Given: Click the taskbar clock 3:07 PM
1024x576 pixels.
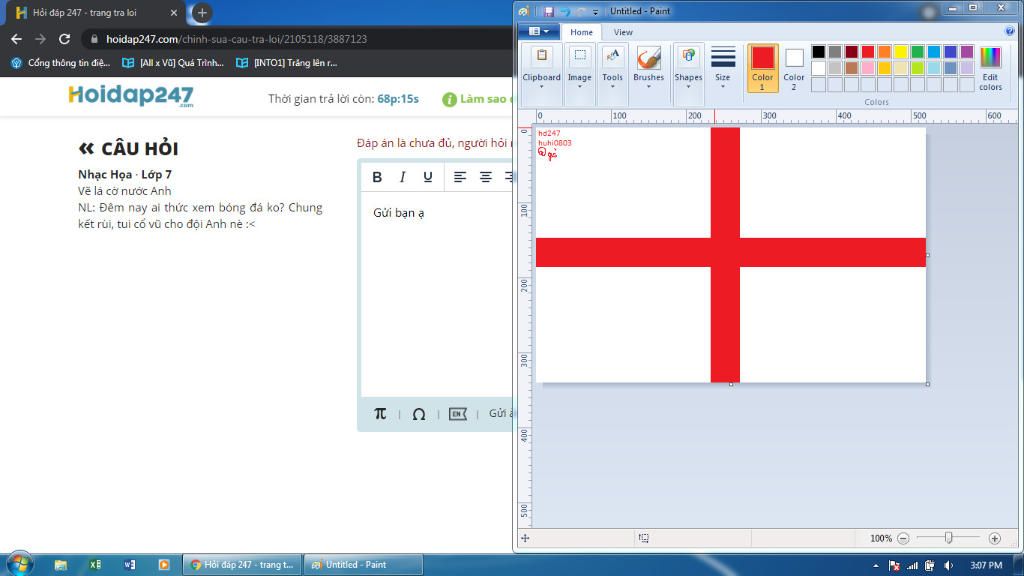Looking at the screenshot, I should tap(985, 565).
